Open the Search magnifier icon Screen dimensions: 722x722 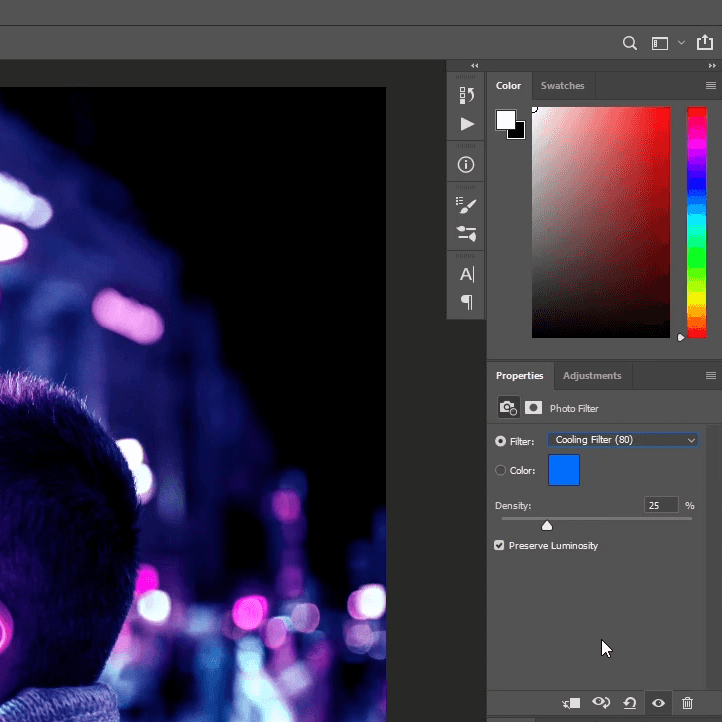click(629, 43)
